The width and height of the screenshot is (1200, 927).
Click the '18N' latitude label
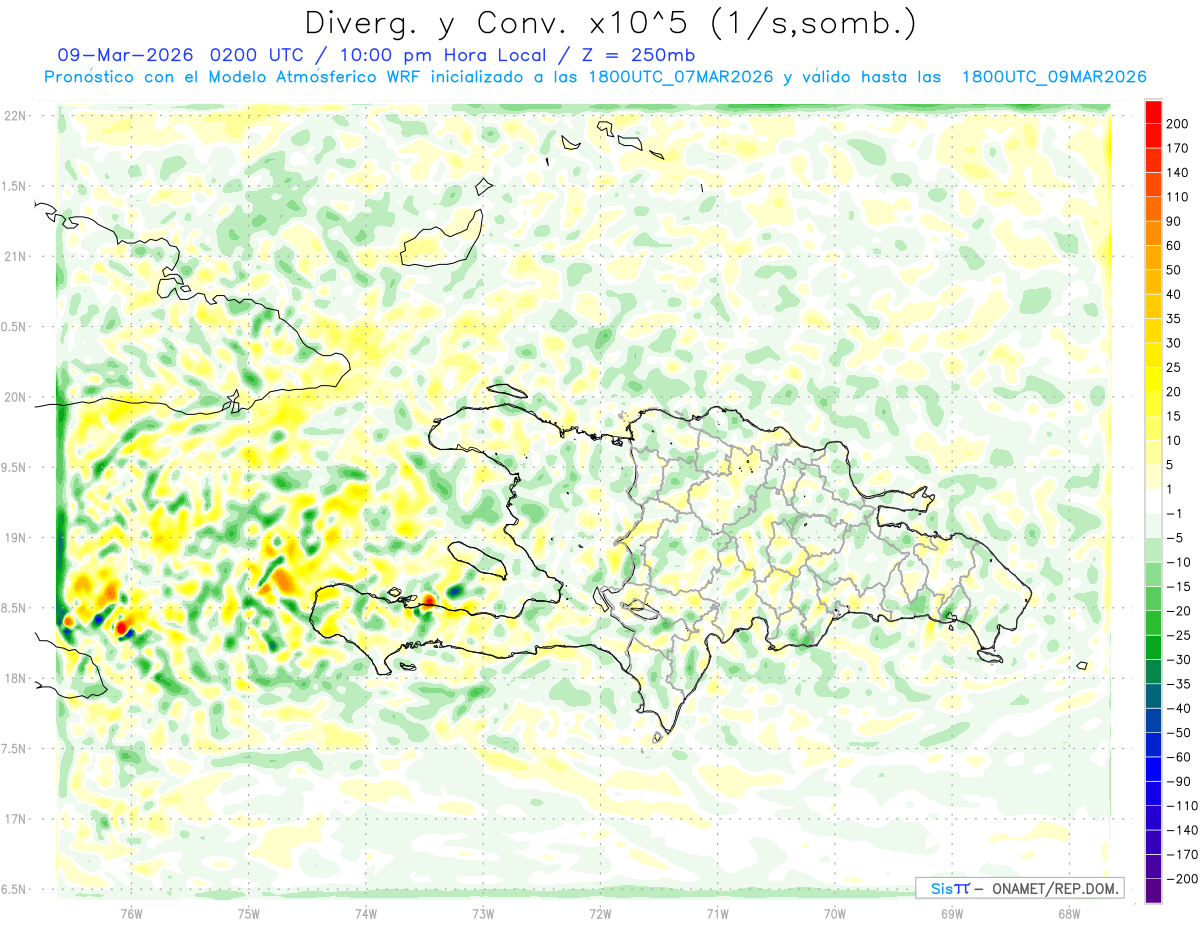click(14, 678)
